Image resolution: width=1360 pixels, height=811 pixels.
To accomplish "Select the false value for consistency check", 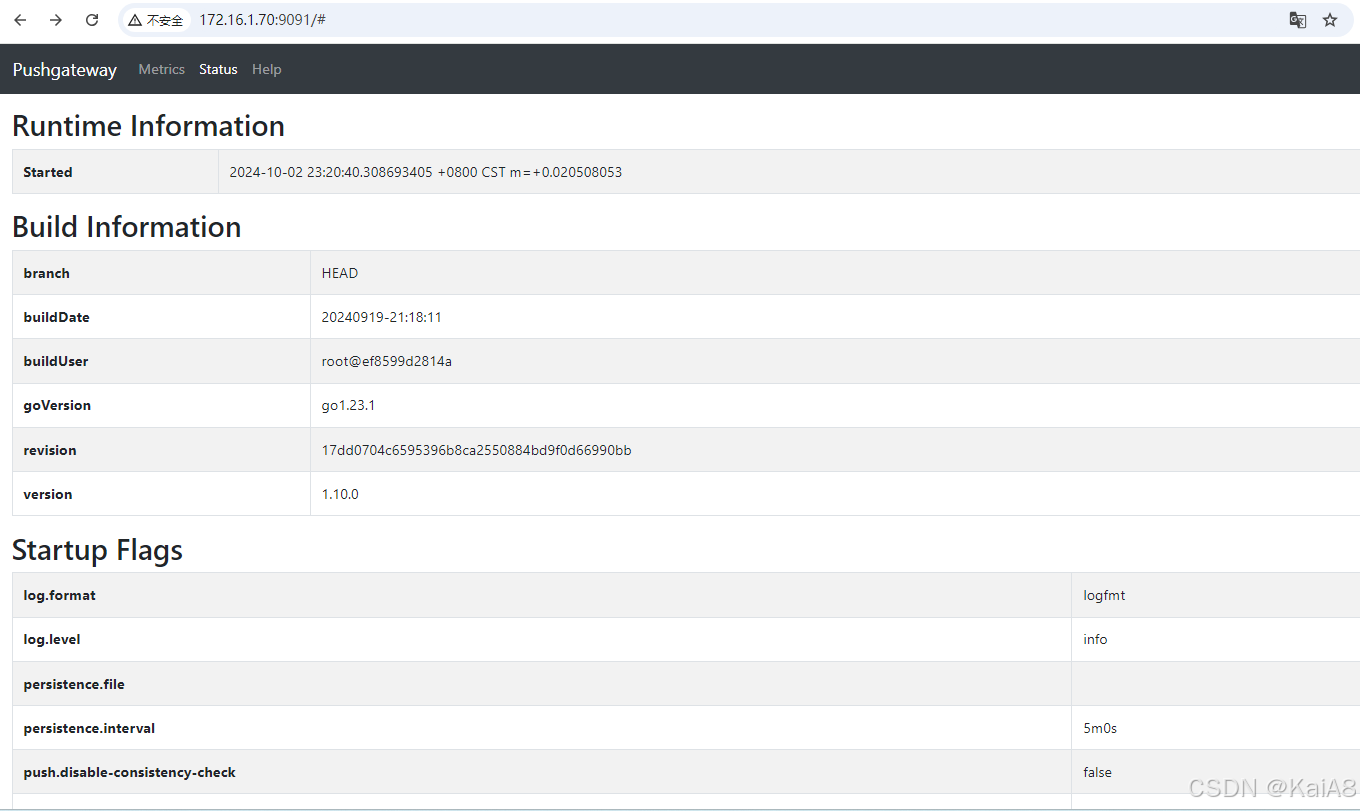I will click(1097, 772).
